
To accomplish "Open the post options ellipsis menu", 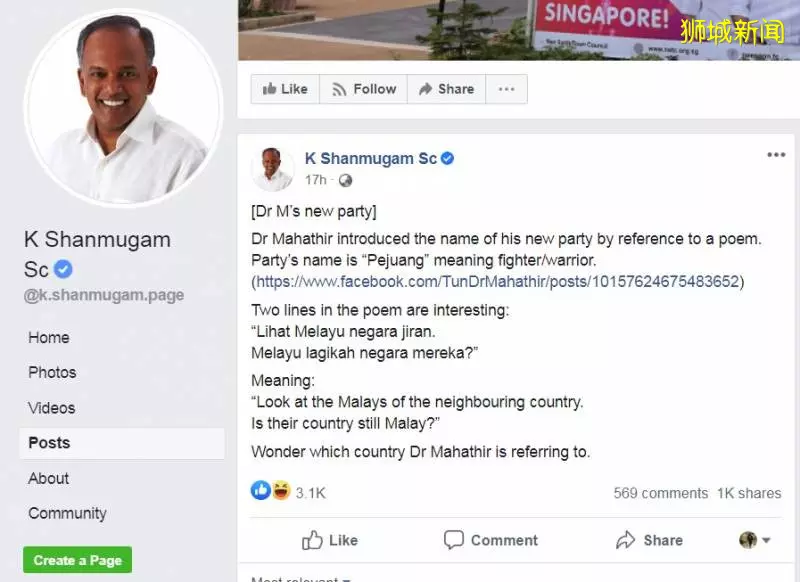I will coord(776,155).
